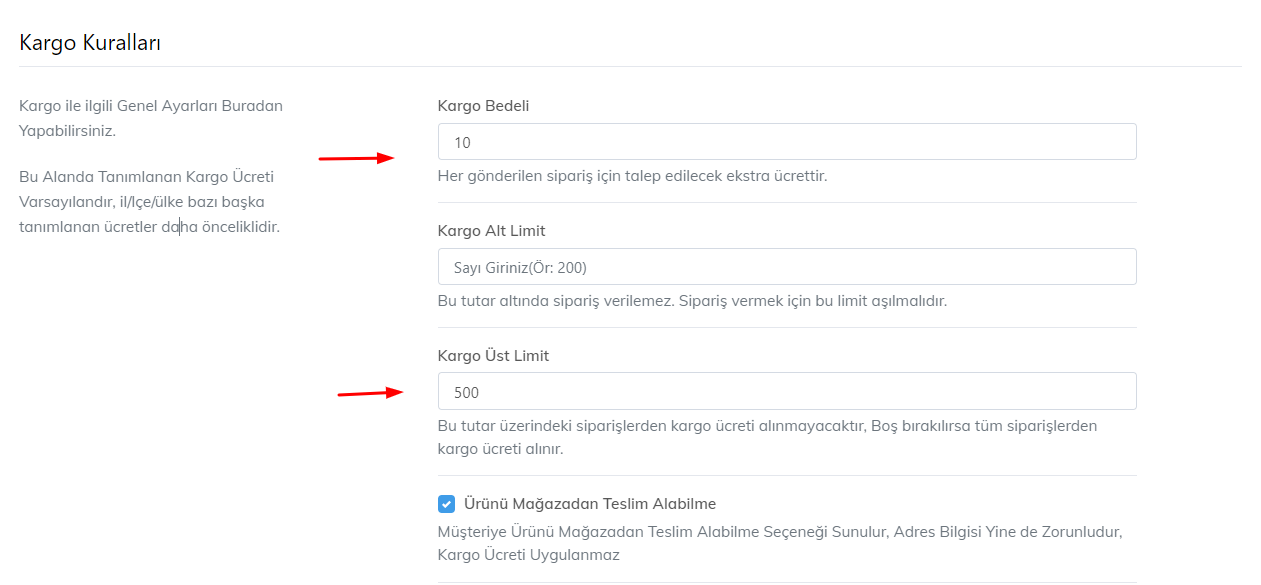
Task: Focus the Kargo Alt Limit input box
Action: click(786, 267)
